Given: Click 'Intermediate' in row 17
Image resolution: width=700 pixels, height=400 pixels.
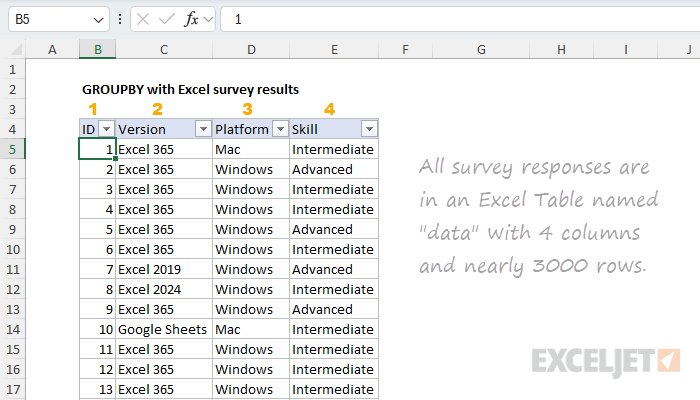Looking at the screenshot, I should point(333,389).
